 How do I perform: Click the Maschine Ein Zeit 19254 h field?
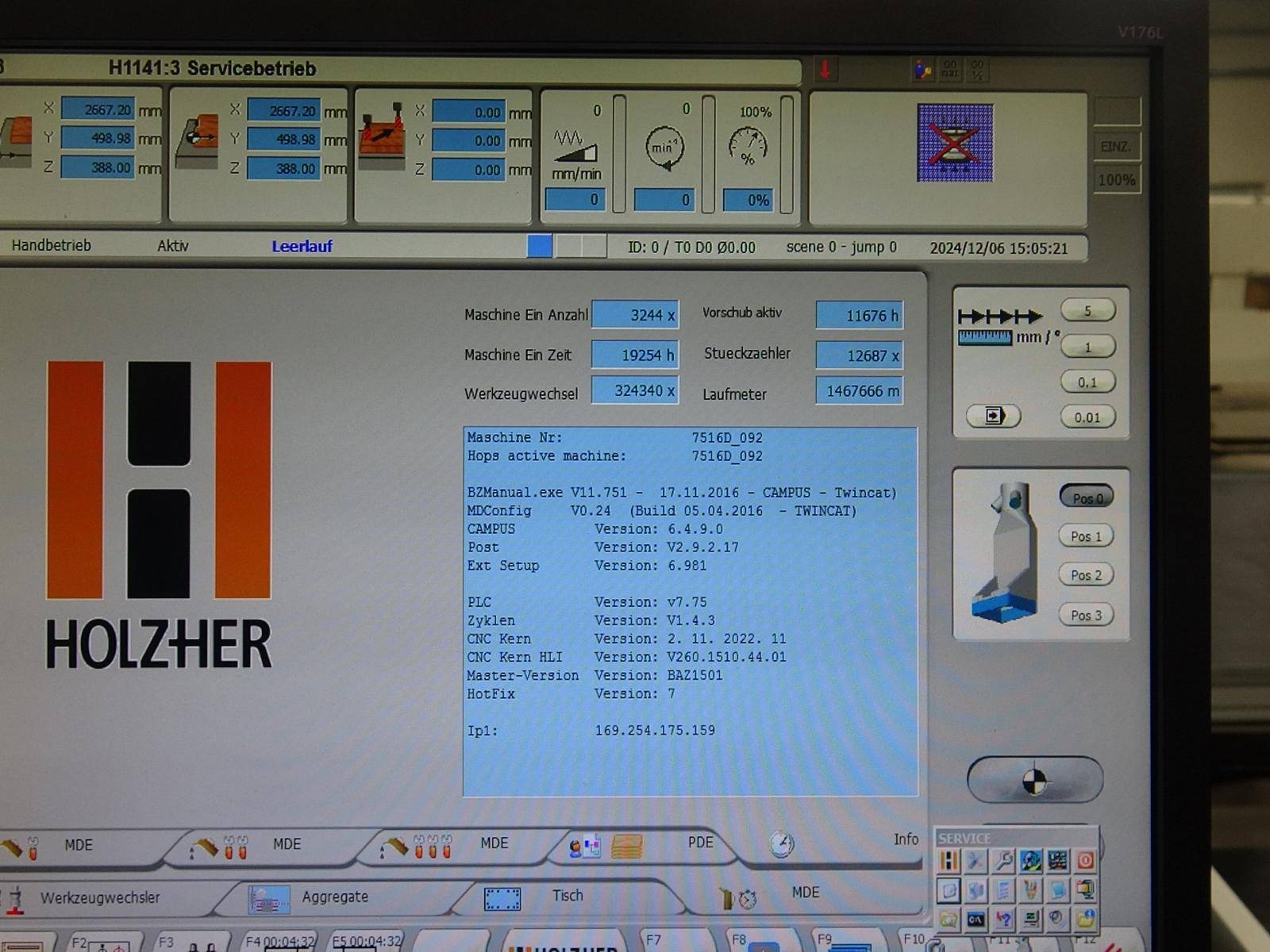click(x=635, y=355)
